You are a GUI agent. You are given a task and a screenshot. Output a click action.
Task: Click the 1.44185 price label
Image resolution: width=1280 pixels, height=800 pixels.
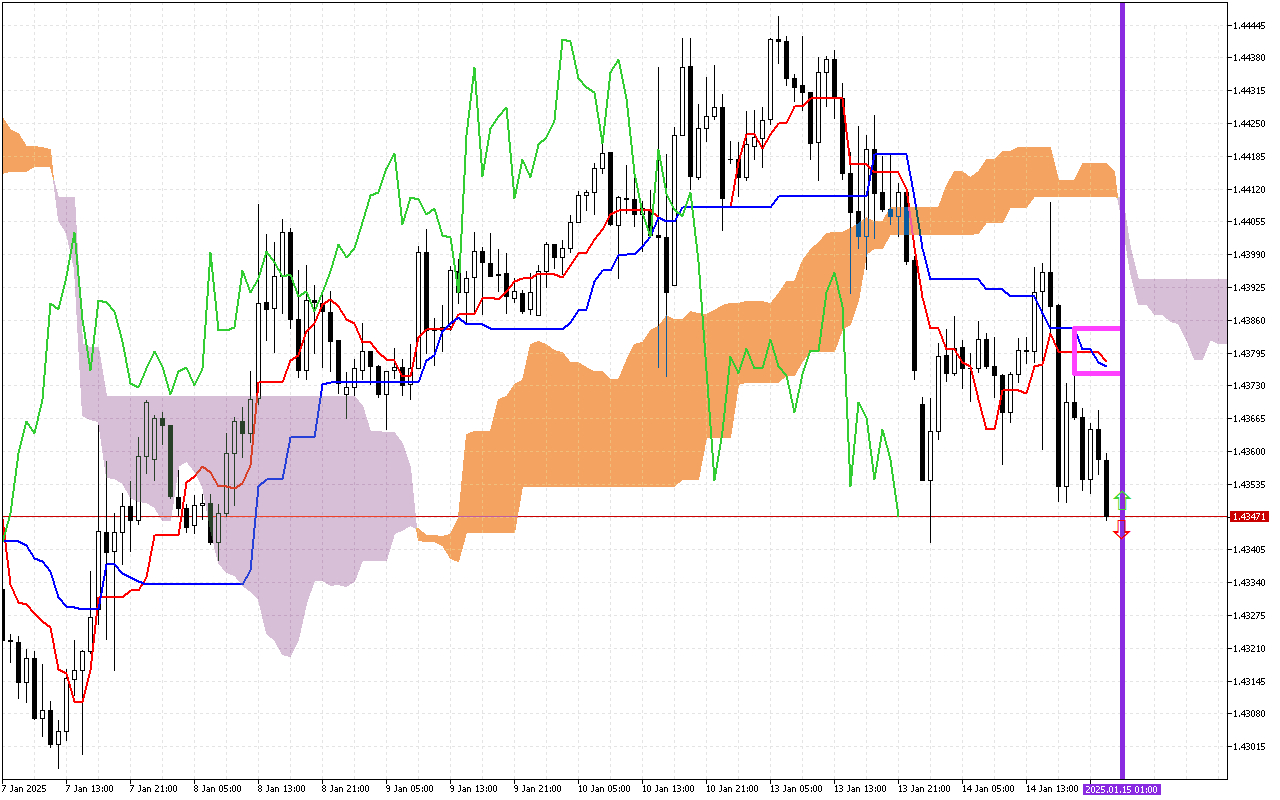[x=1250, y=157]
